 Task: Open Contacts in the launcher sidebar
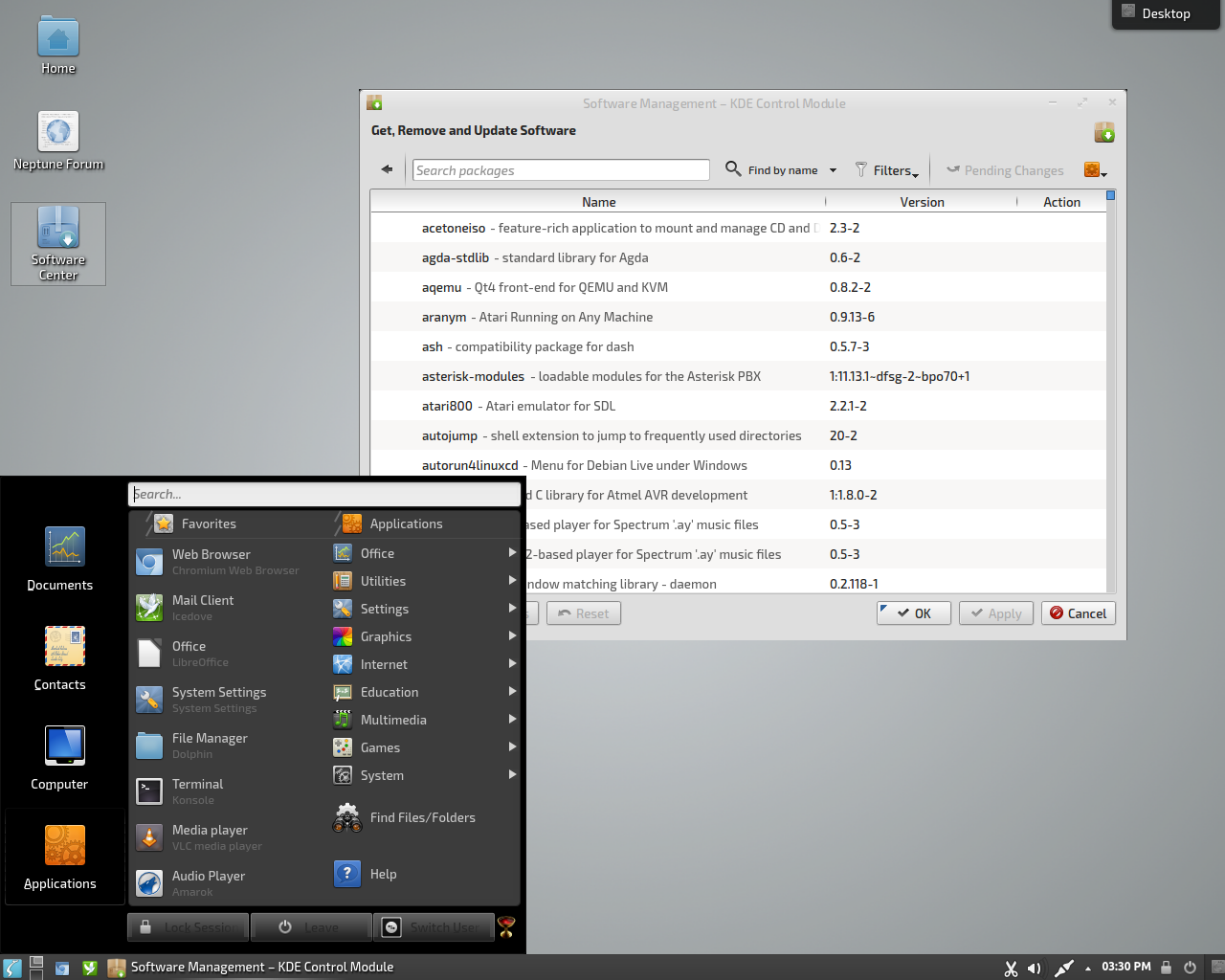pos(60,659)
